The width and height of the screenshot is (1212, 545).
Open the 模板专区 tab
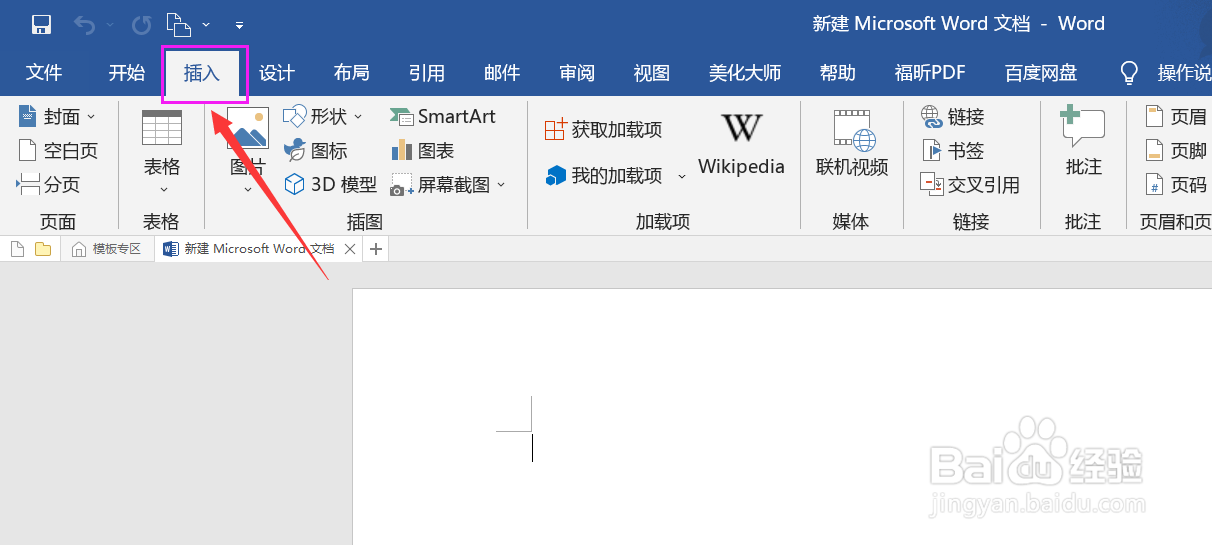[x=107, y=249]
